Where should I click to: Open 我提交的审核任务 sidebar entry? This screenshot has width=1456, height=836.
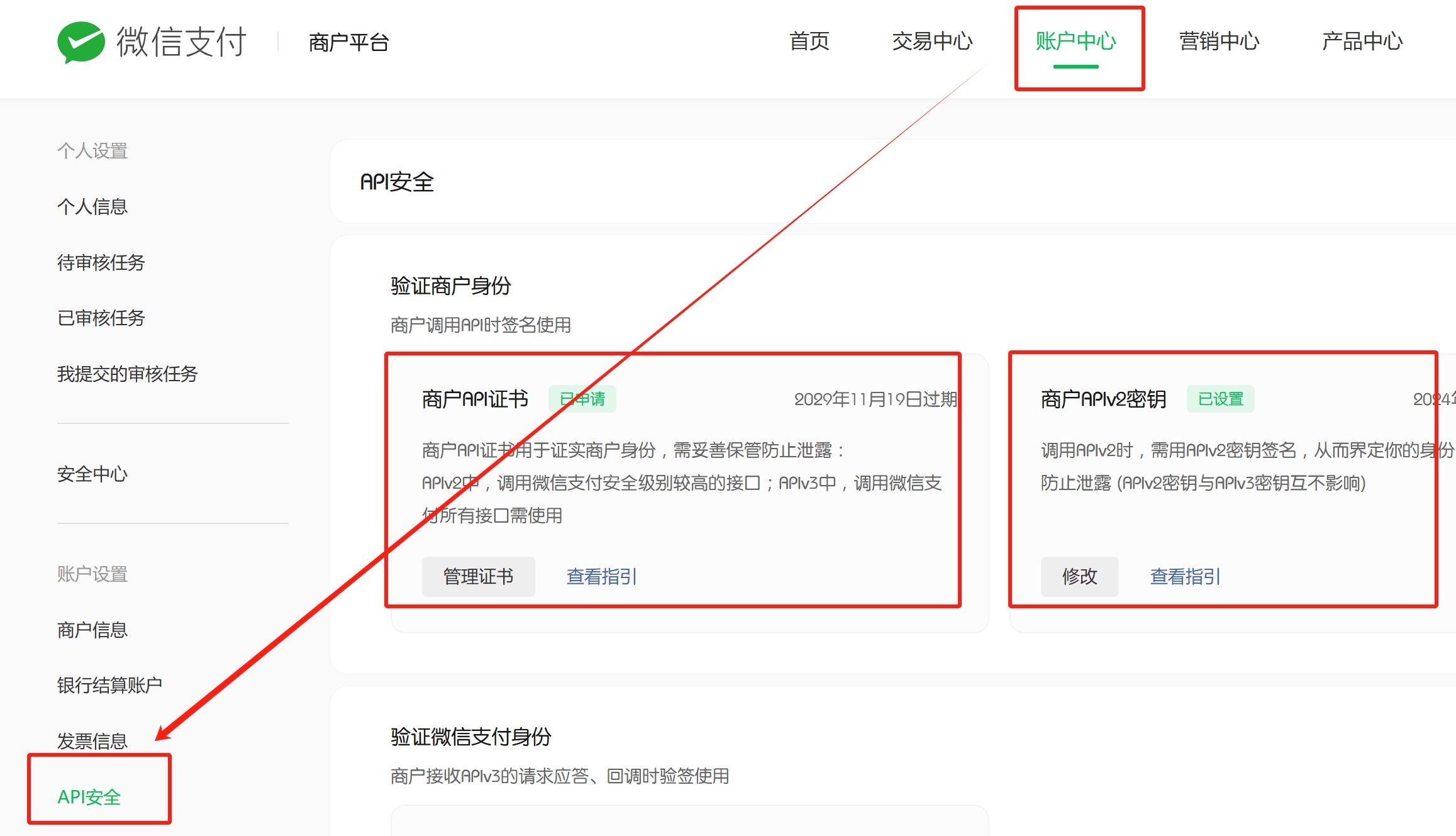[128, 374]
